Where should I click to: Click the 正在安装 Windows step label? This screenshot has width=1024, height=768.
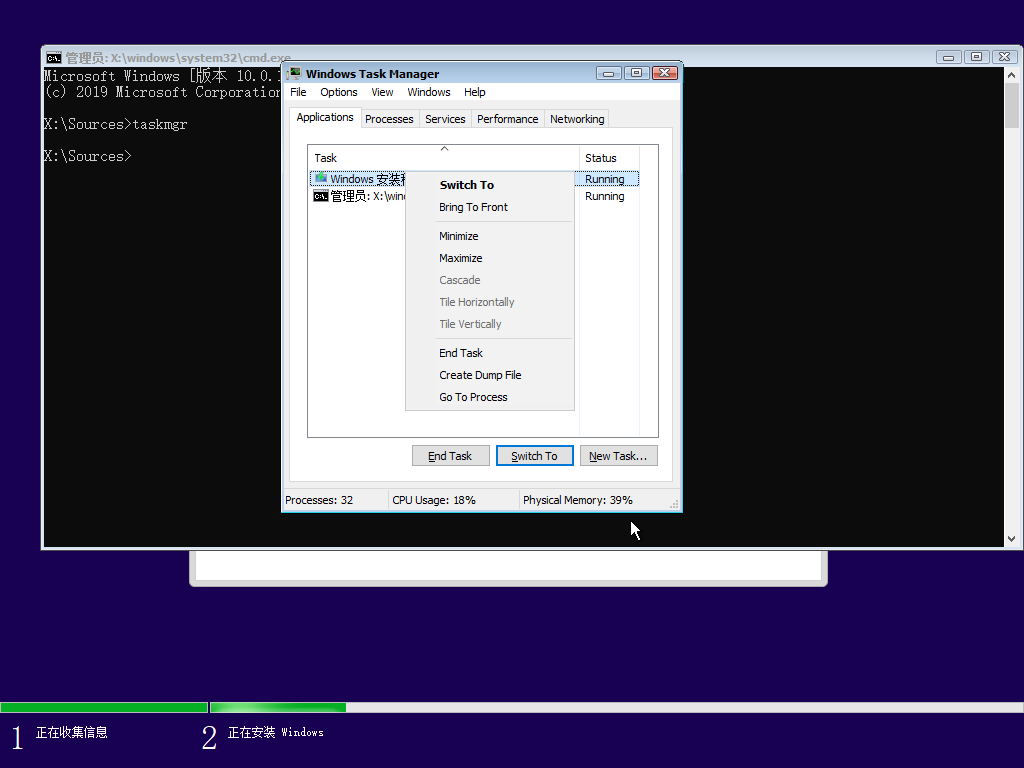click(x=276, y=732)
